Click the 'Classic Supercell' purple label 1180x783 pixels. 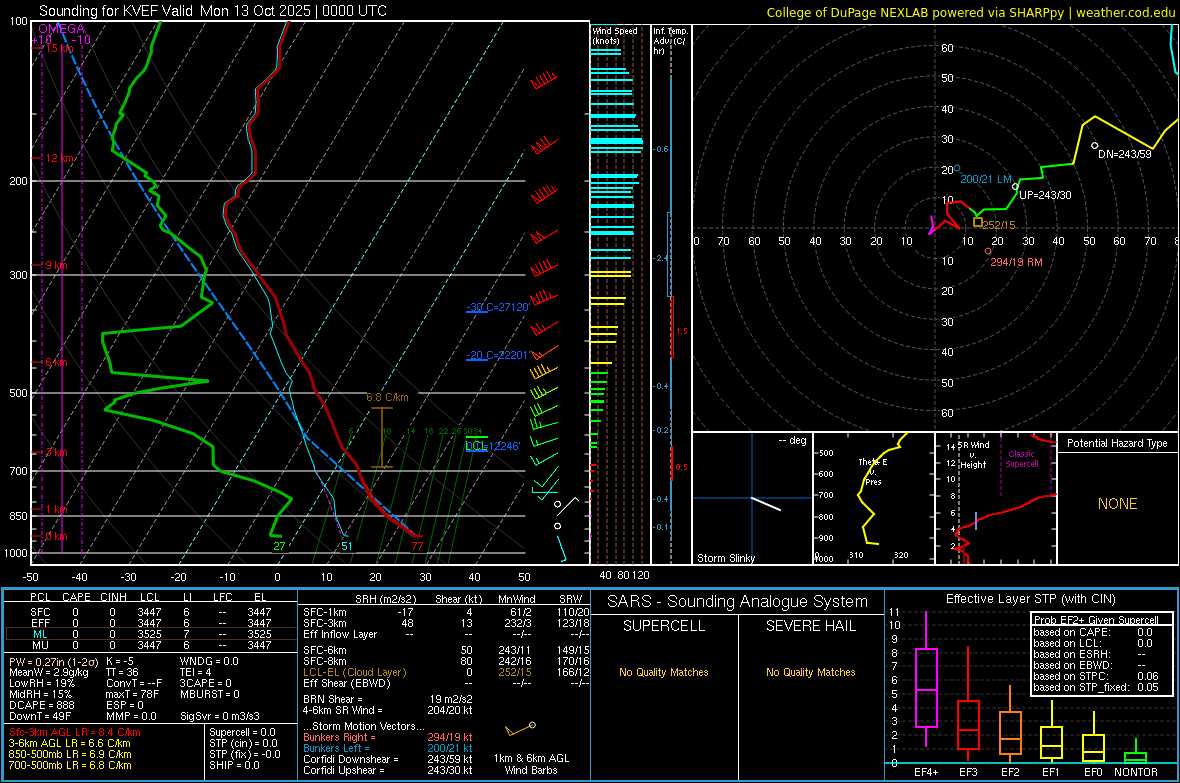[x=1021, y=459]
